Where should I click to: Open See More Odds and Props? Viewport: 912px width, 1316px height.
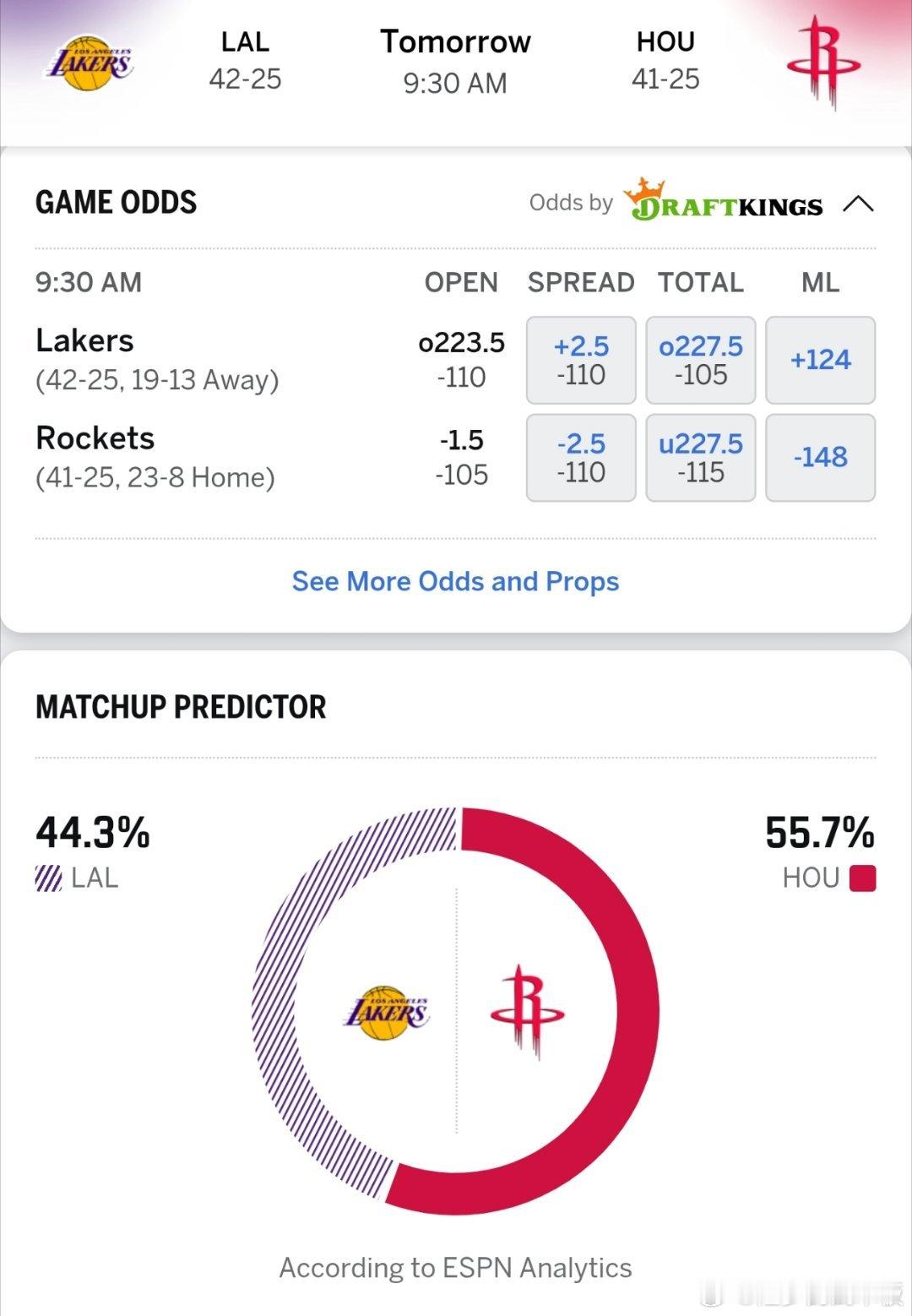(x=455, y=581)
